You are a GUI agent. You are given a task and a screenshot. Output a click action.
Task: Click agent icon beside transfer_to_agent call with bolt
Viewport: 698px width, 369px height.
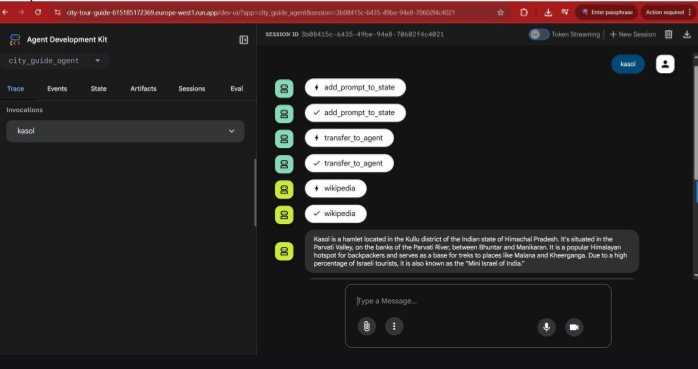(x=284, y=139)
